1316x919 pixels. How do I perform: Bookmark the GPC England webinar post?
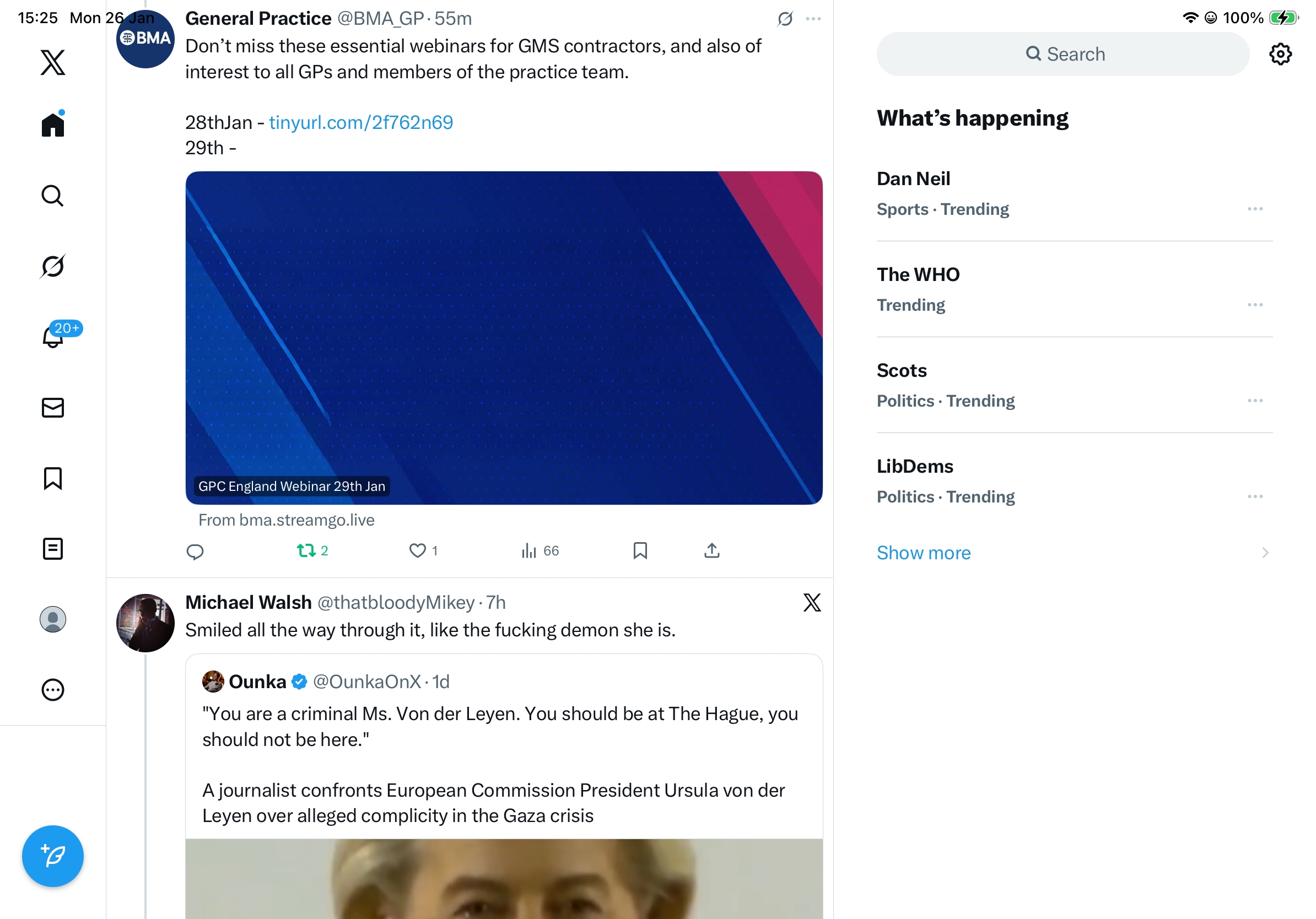pos(640,551)
